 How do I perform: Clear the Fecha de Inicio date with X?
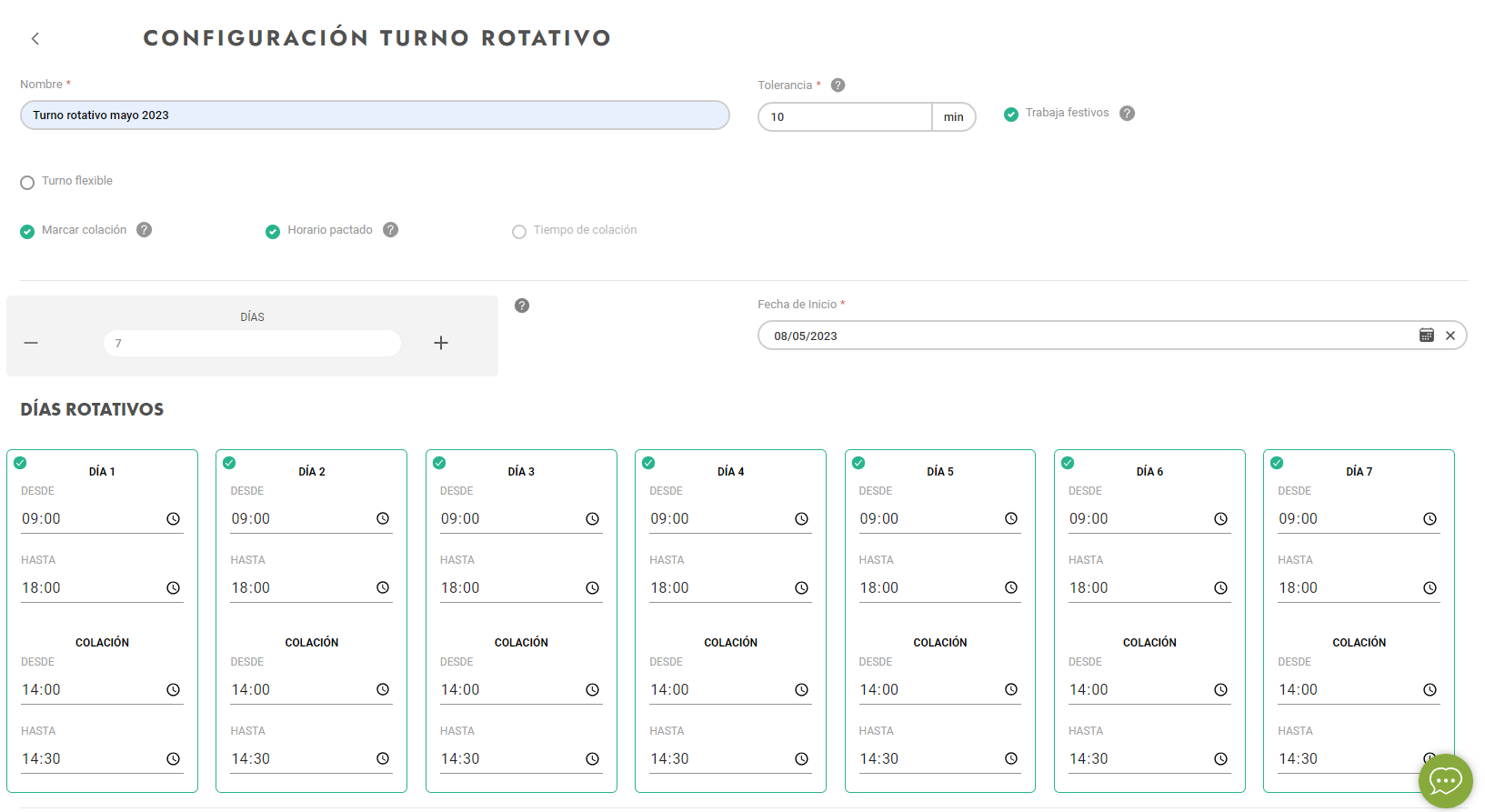1450,336
